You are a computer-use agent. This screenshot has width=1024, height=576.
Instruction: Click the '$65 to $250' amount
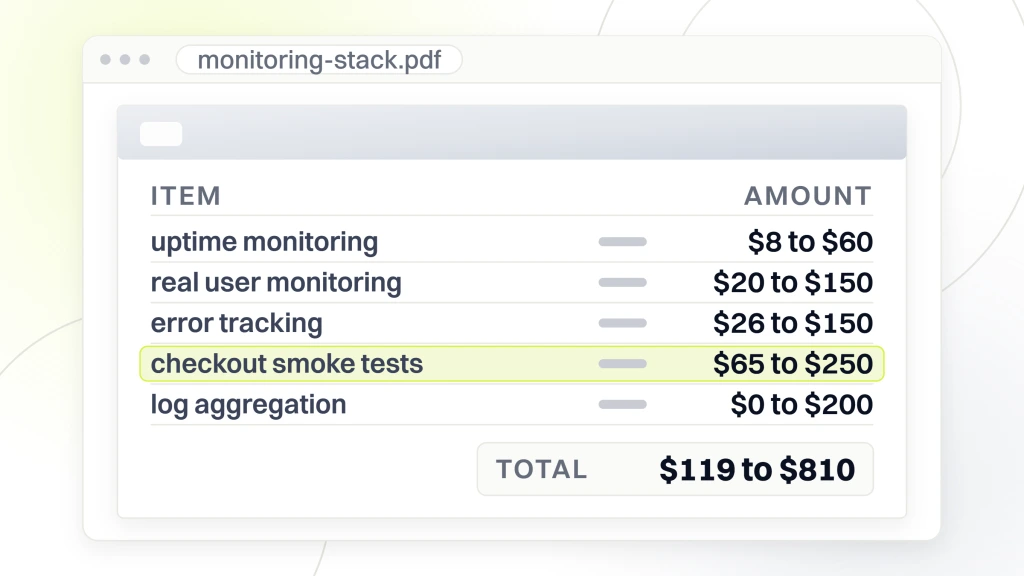793,364
